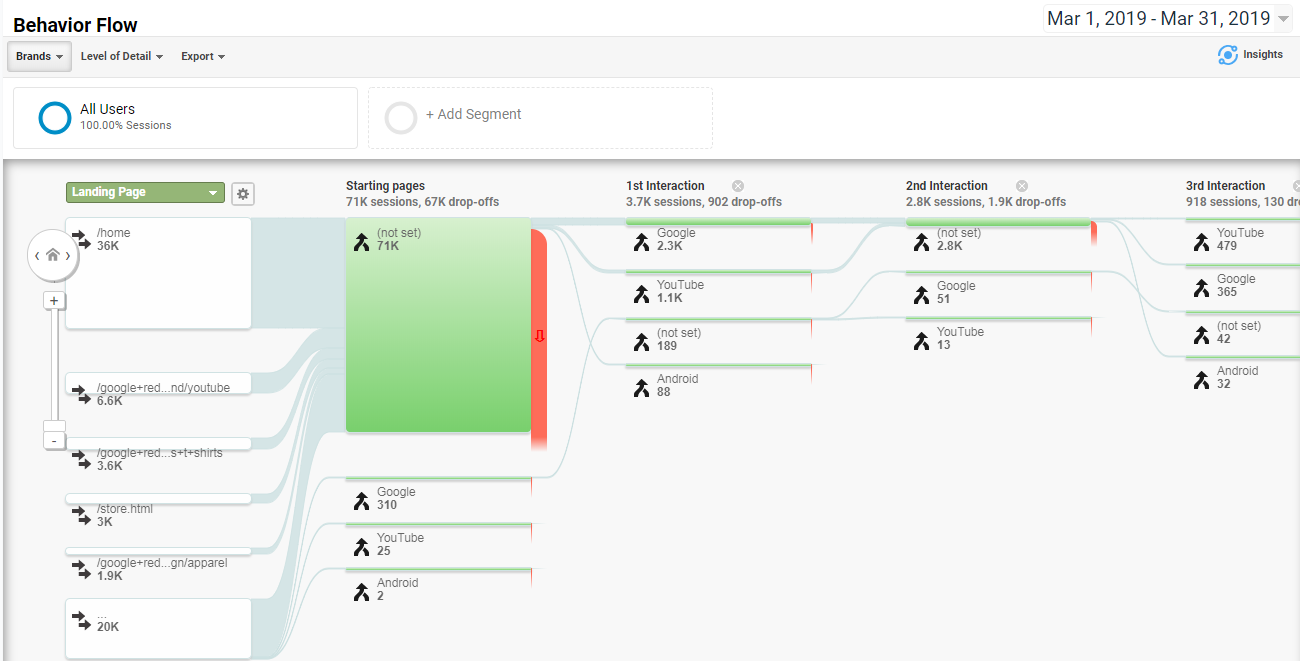1300x661 pixels.
Task: Pan flow left using left chevron
Action: 37,256
